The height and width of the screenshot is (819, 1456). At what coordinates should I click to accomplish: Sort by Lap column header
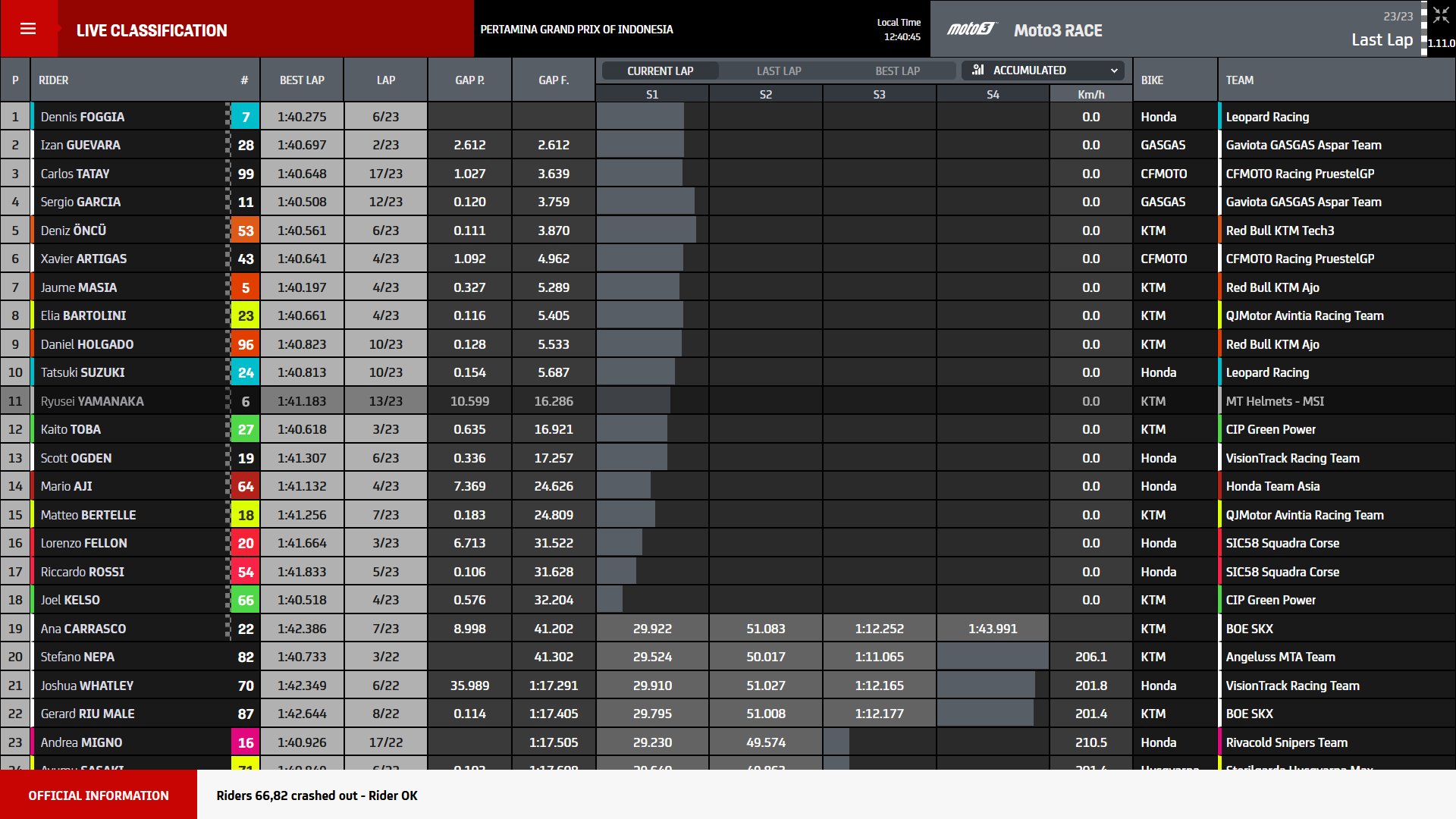pos(386,80)
